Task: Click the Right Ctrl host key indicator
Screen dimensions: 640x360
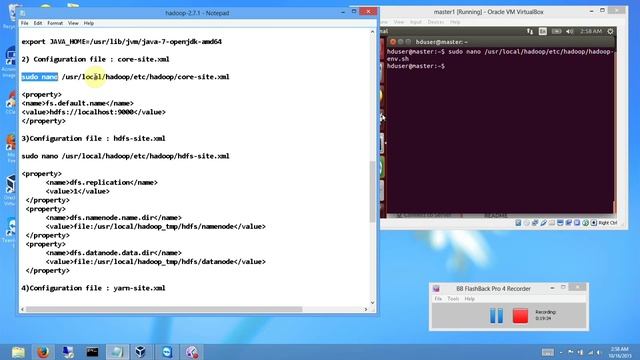Action: (x=608, y=223)
